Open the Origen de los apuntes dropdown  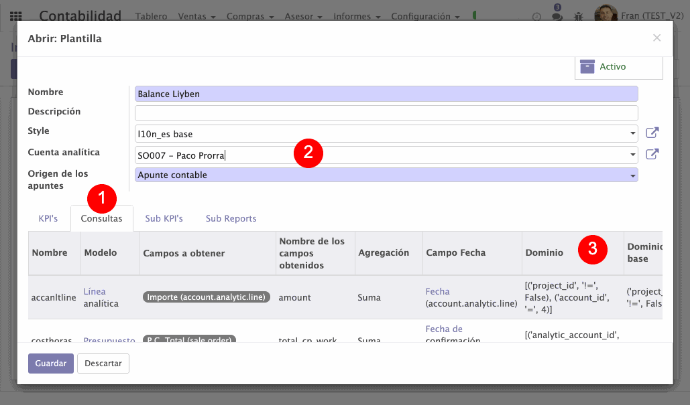click(633, 175)
